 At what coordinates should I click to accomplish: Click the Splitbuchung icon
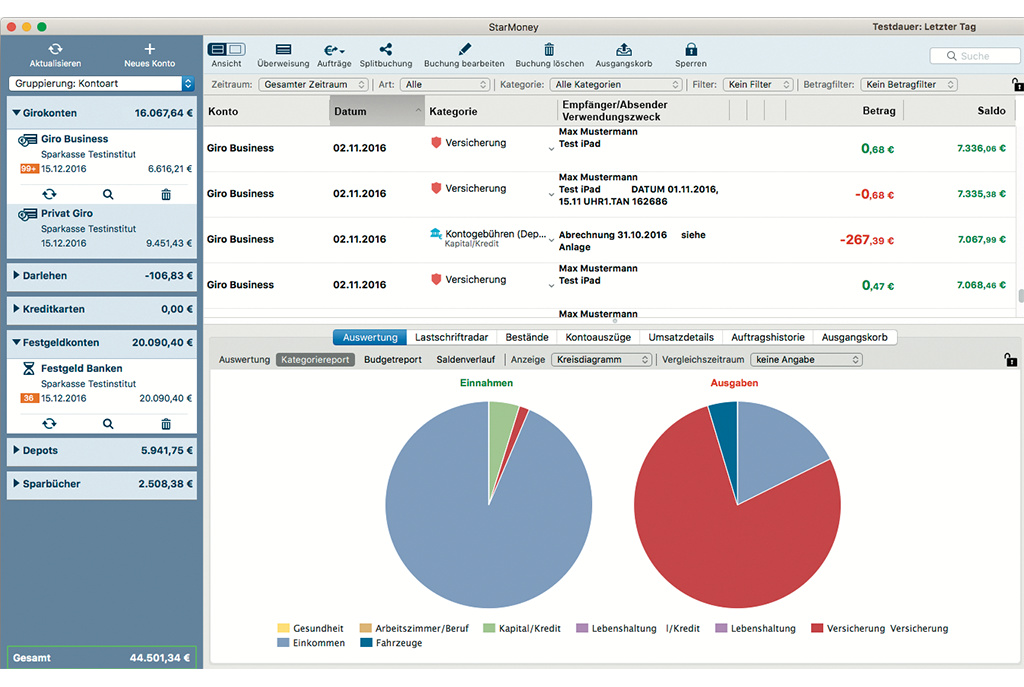386,49
